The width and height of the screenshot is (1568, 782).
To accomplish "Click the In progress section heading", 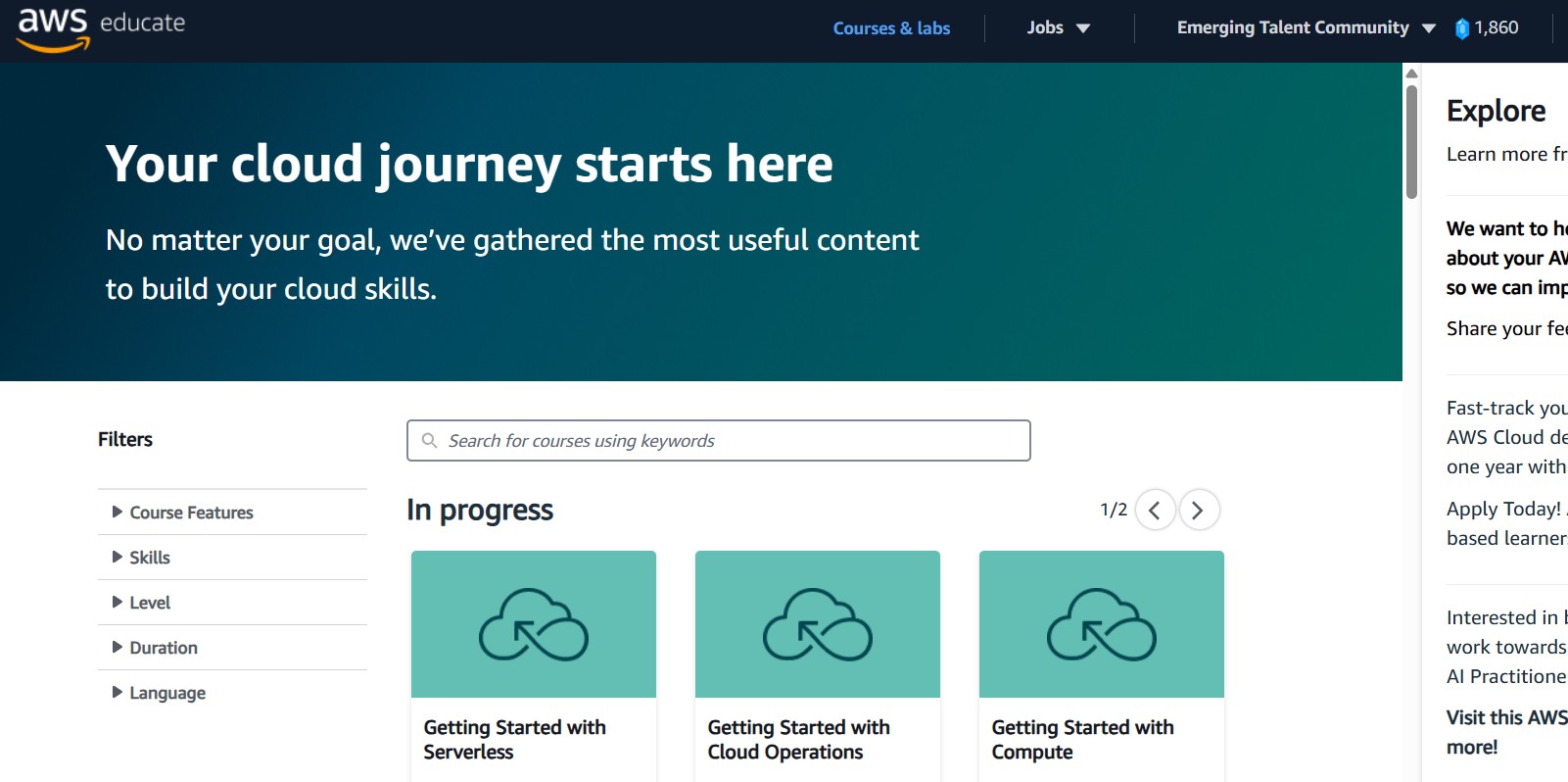I will pyautogui.click(x=480, y=510).
